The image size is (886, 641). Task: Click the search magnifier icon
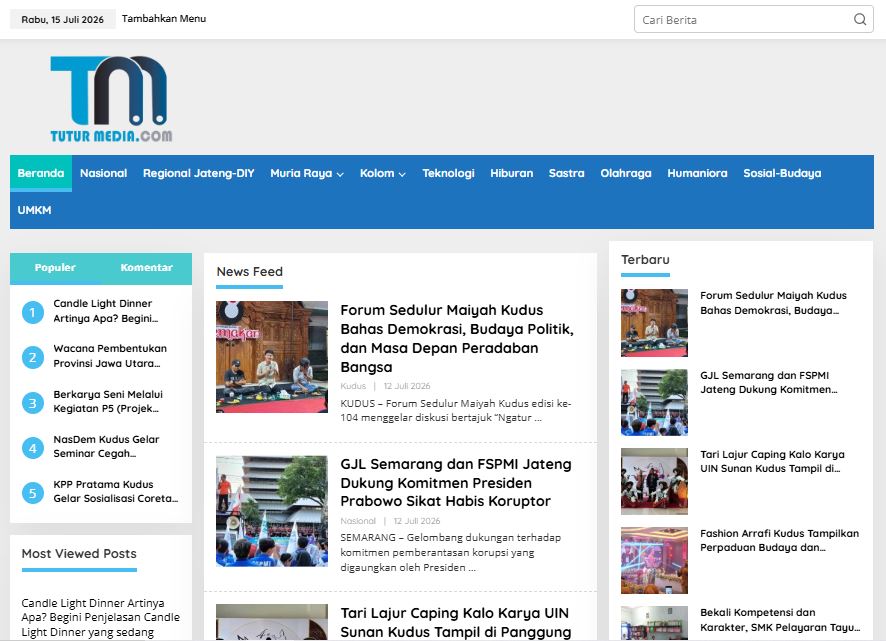pos(859,20)
